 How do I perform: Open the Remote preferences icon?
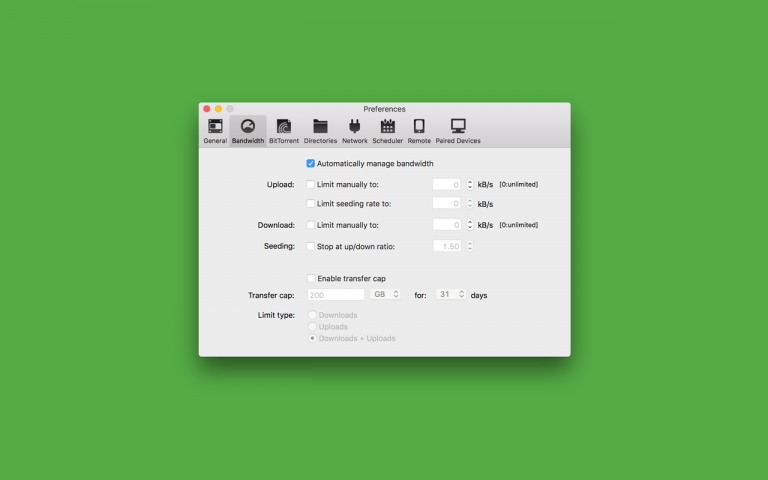[x=419, y=130]
